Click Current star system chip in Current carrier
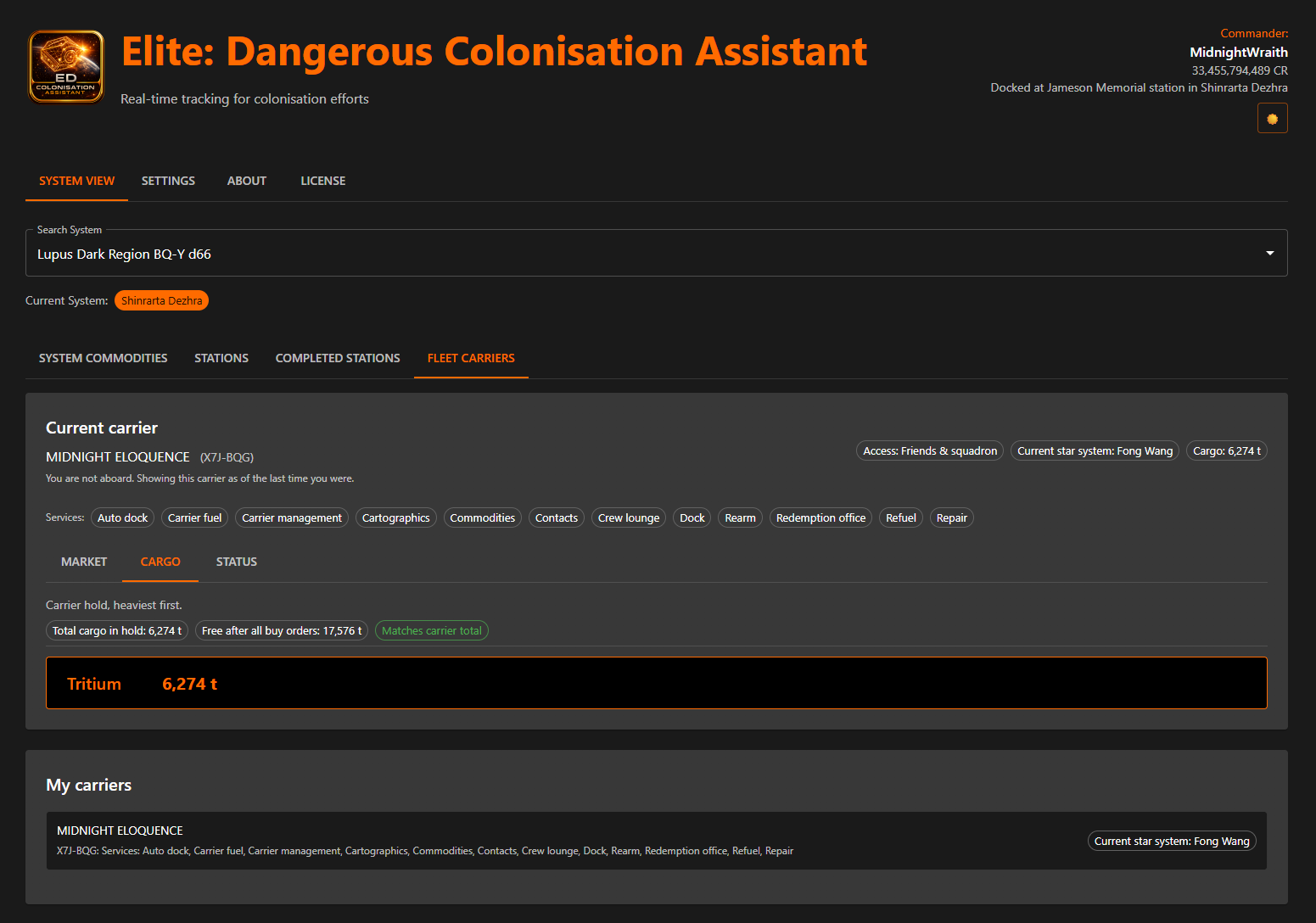Screen dimensions: 1316x923 1095,450
